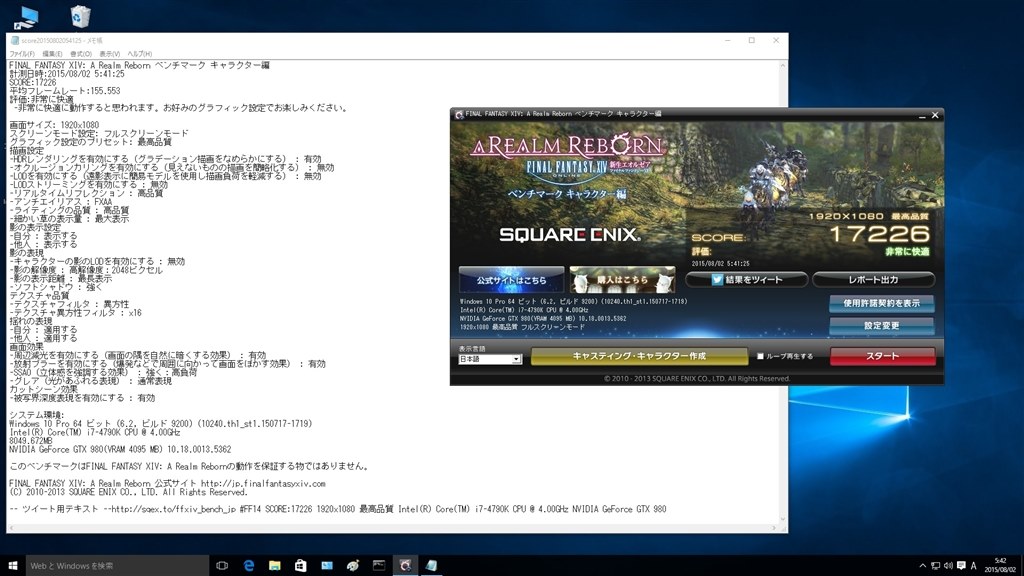The height and width of the screenshot is (576, 1024).
Task: Click the benchmark window title bar icon
Action: tap(458, 114)
